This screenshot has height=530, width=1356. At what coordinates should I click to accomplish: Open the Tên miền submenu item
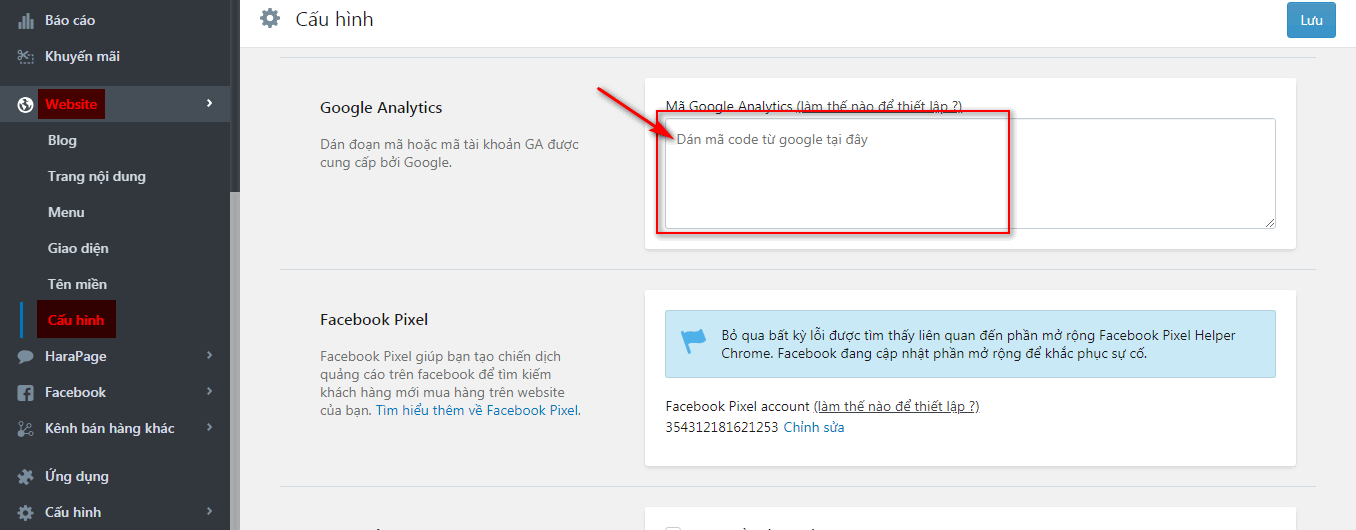[77, 284]
